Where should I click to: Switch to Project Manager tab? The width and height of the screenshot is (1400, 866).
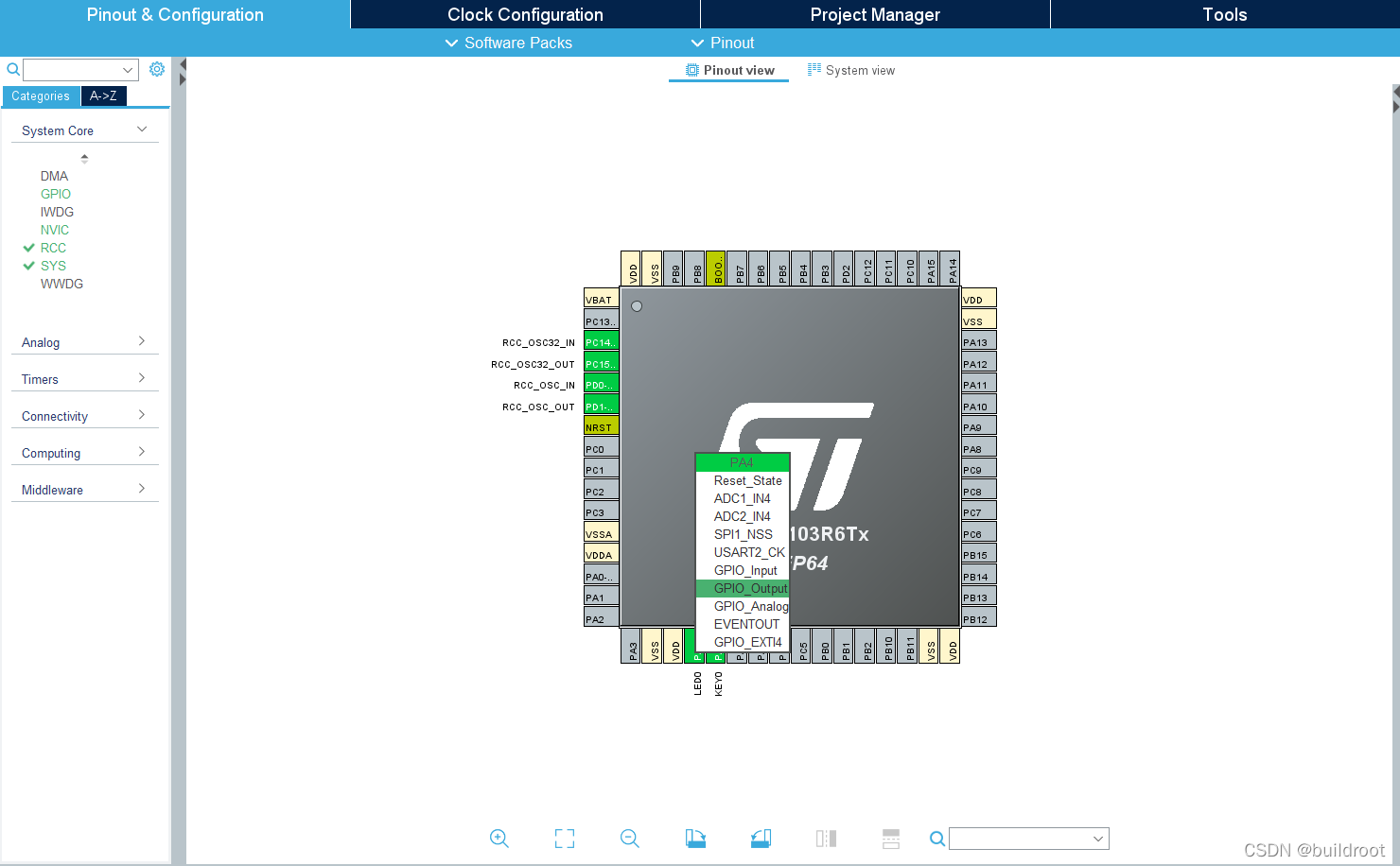click(x=875, y=14)
